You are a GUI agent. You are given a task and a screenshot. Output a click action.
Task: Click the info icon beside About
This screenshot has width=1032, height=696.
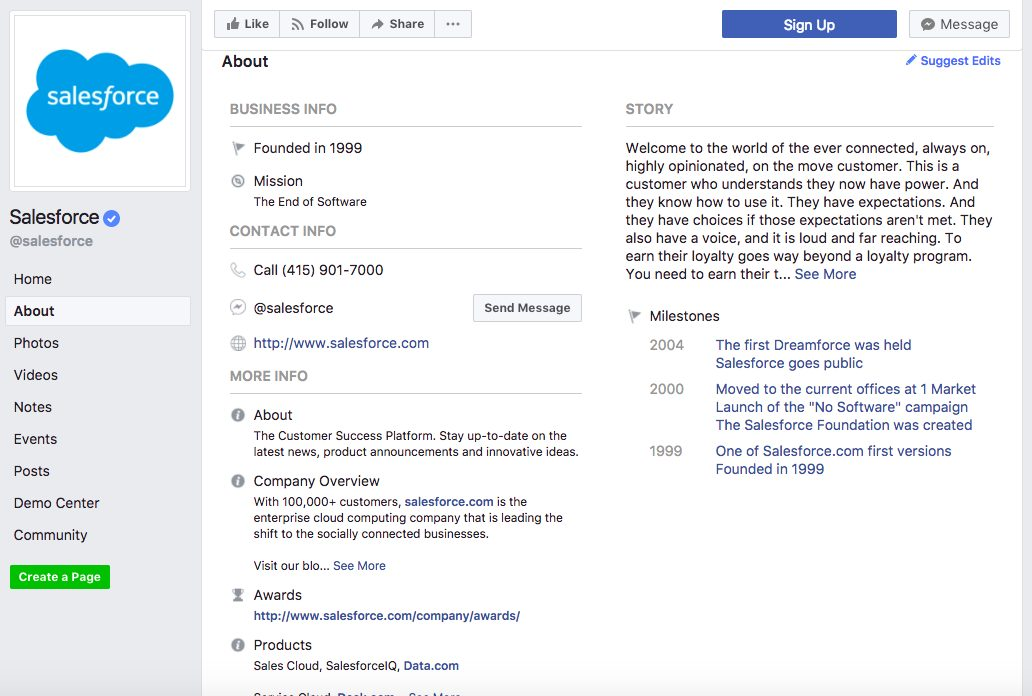pos(238,415)
